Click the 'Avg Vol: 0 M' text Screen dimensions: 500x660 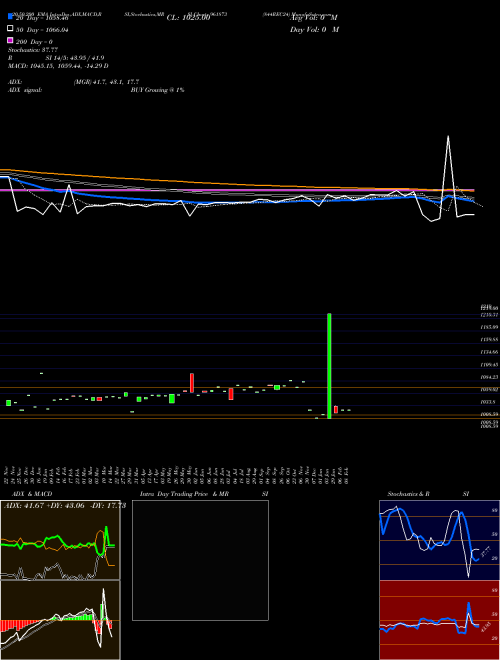tap(314, 18)
